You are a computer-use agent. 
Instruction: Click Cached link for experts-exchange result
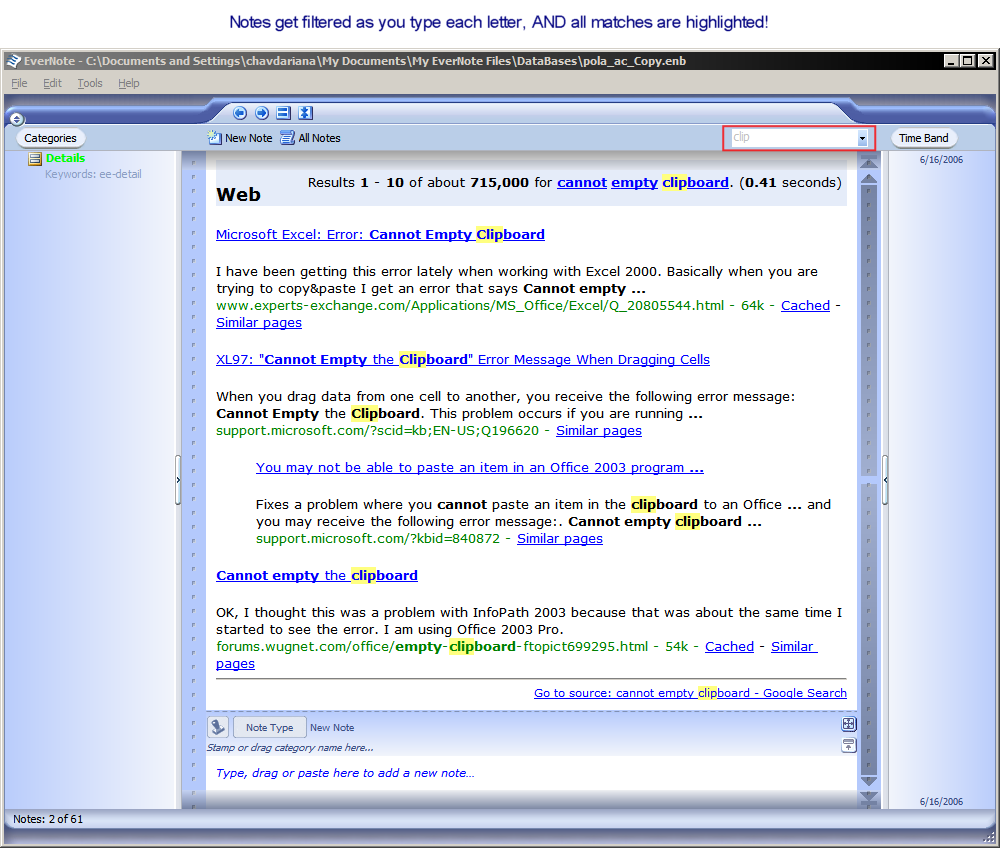point(805,305)
